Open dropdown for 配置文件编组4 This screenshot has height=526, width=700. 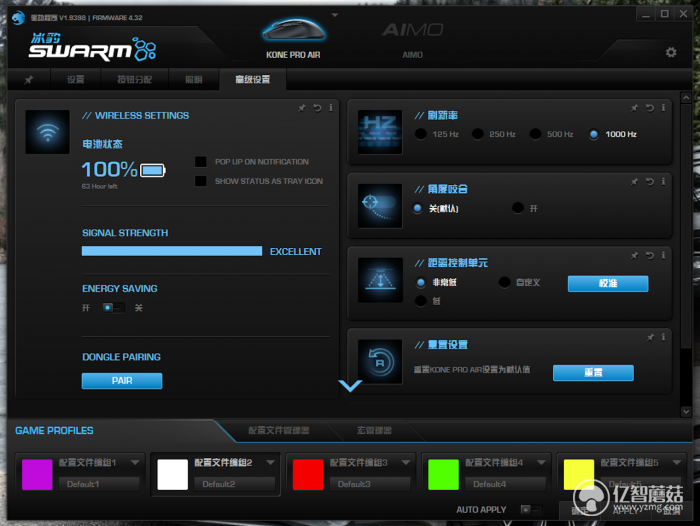click(x=541, y=463)
